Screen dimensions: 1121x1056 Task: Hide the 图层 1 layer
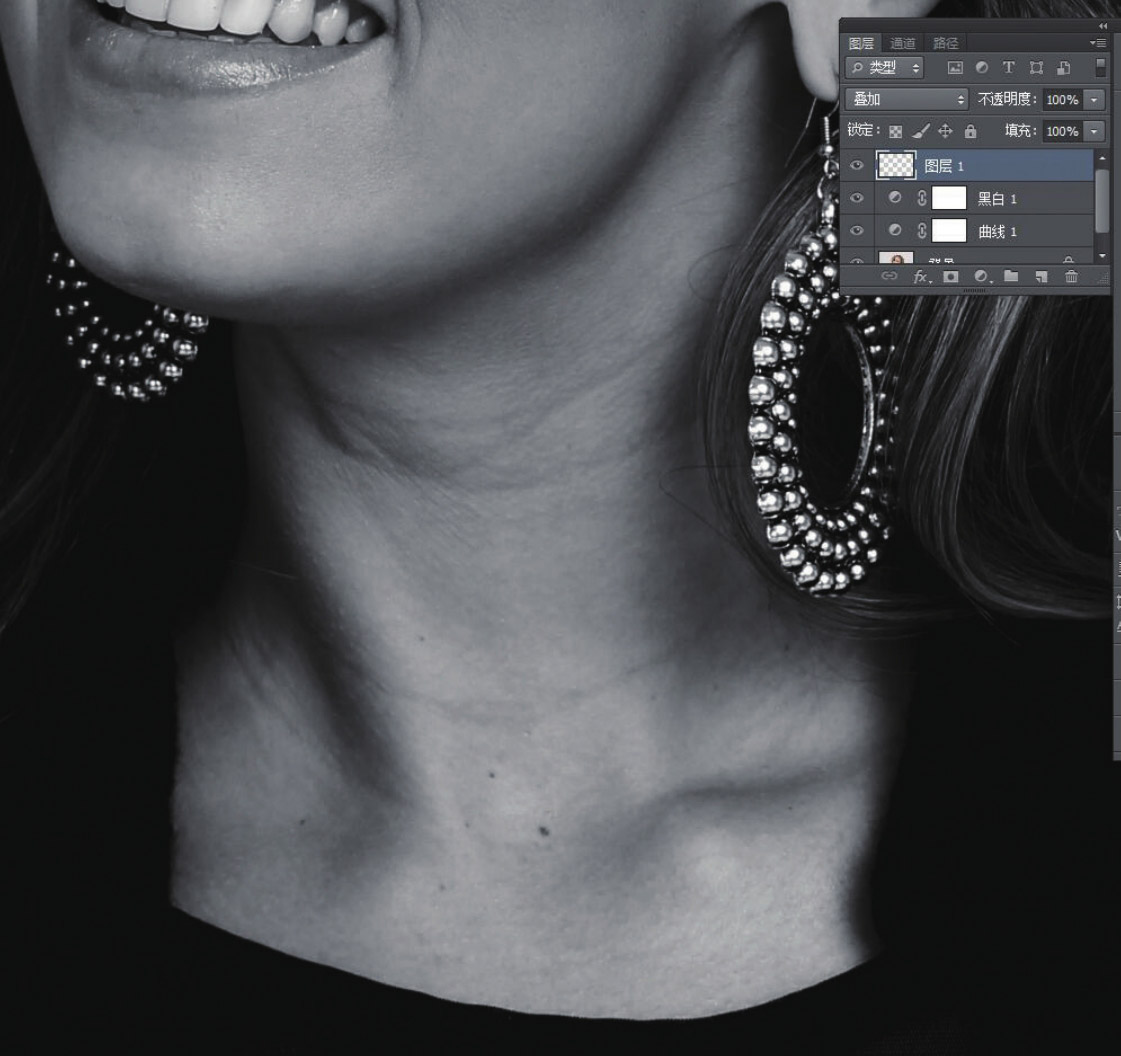point(857,166)
